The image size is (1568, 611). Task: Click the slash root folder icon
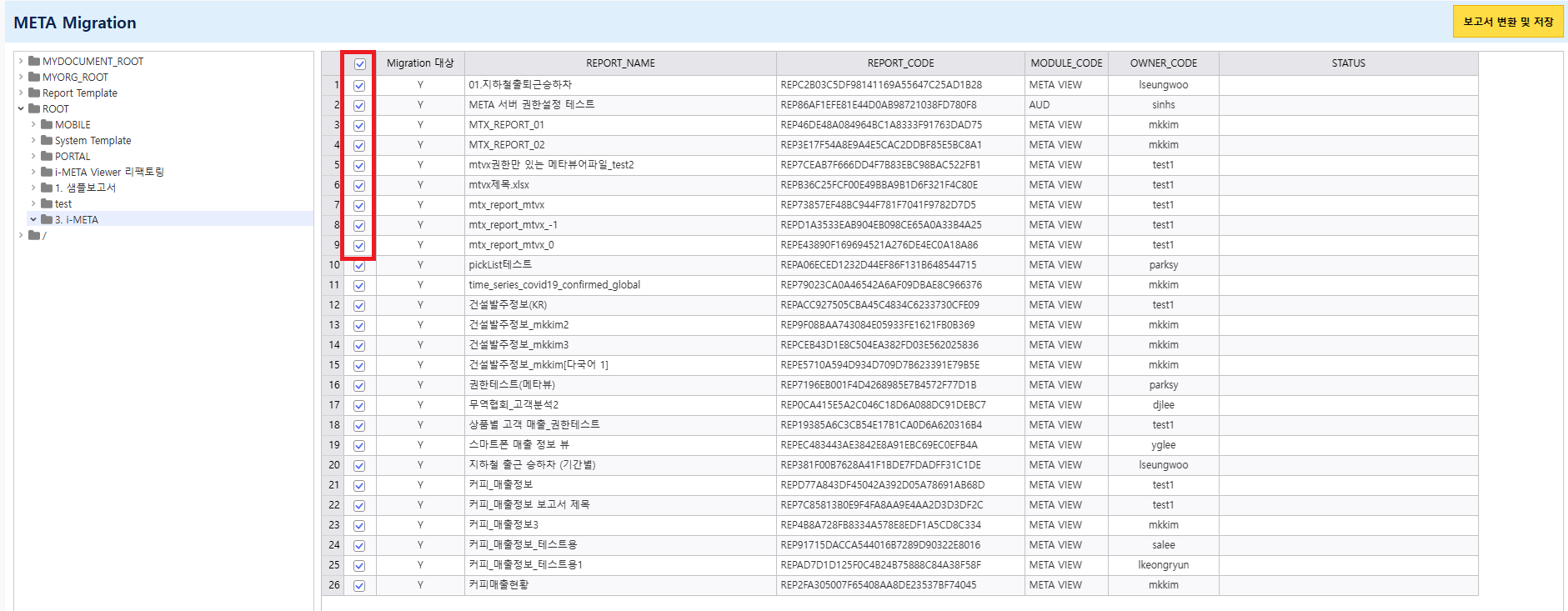click(x=34, y=235)
